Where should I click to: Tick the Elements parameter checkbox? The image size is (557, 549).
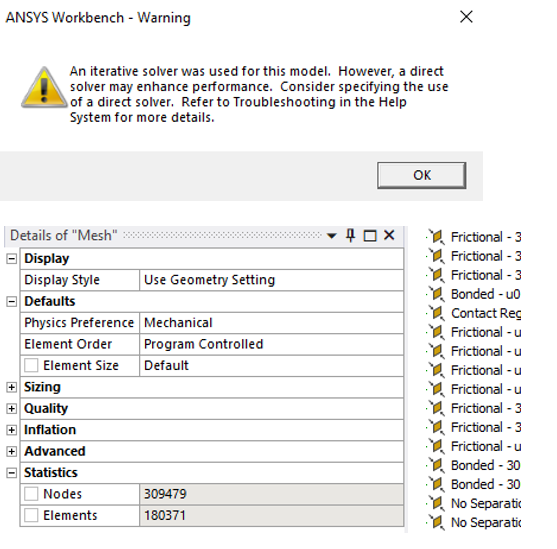[x=31, y=515]
